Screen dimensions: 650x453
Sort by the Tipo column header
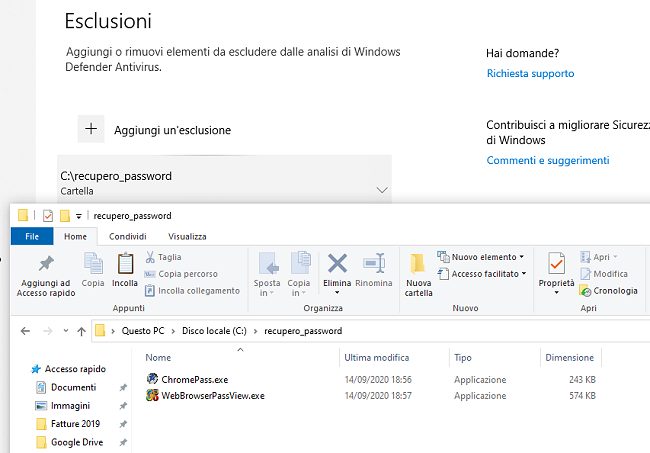[463, 357]
